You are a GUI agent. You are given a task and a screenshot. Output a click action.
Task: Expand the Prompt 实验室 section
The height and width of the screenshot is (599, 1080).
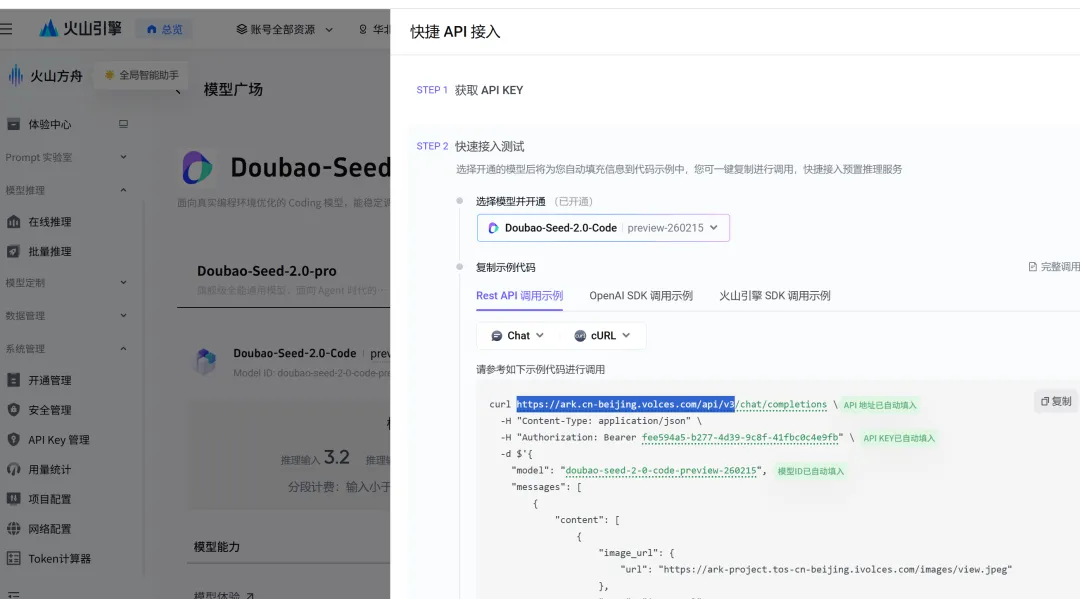(66, 157)
